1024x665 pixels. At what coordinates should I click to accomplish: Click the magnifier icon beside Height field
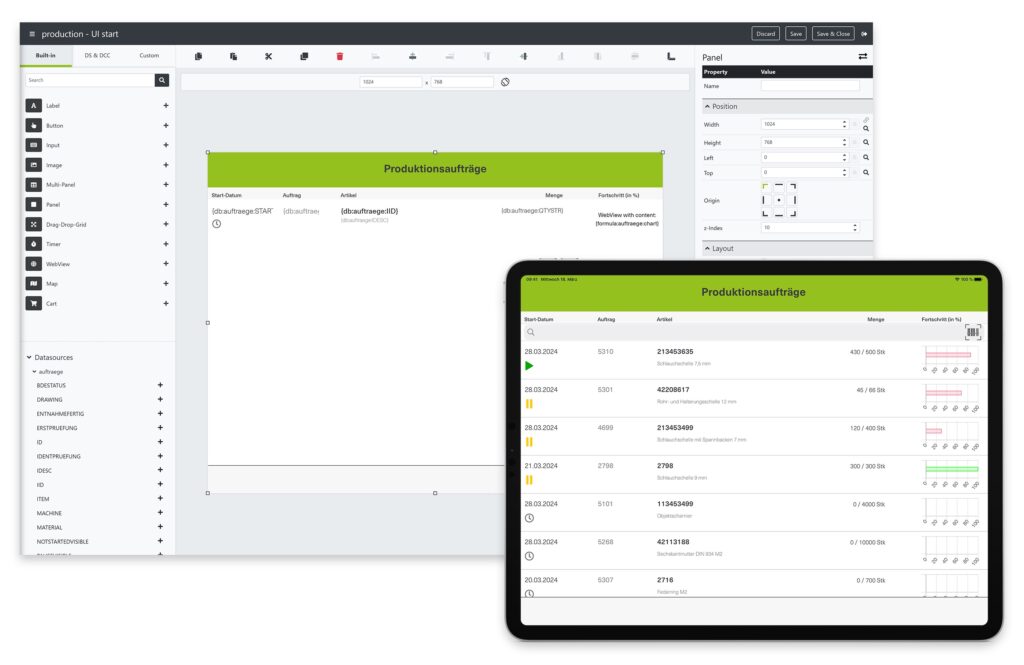[866, 142]
